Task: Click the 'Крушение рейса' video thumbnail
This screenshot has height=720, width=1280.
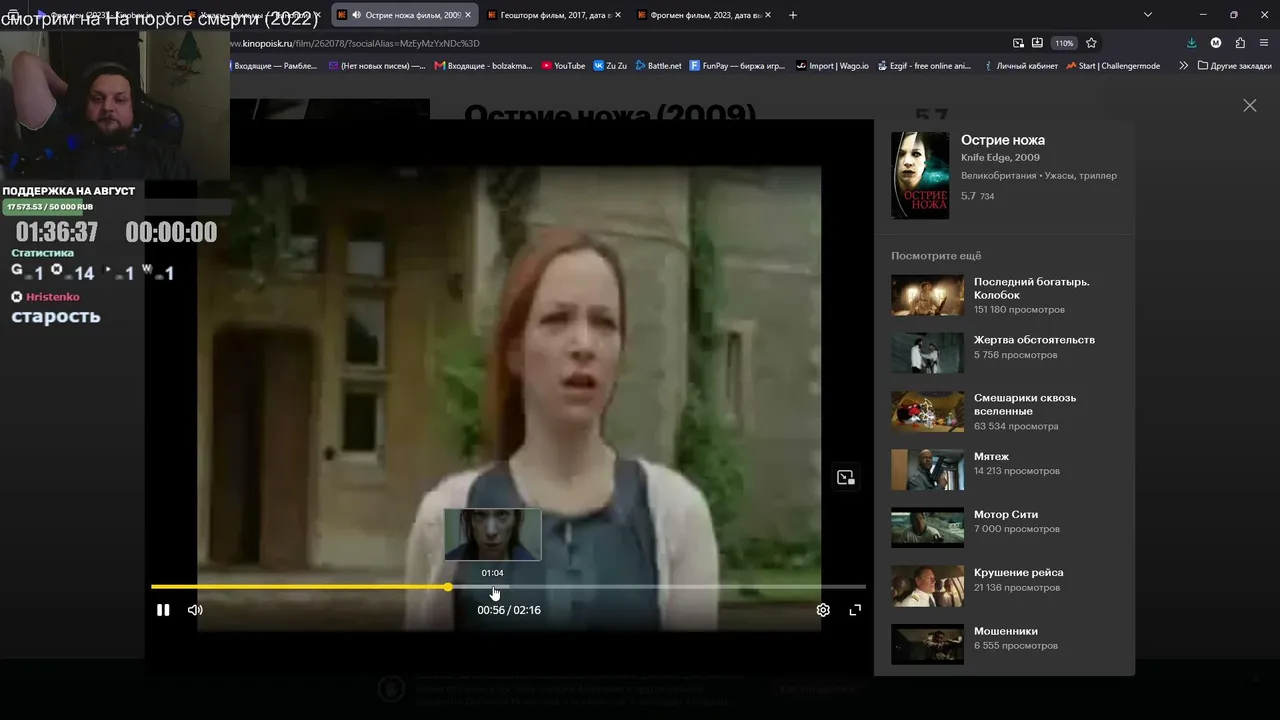Action: 927,585
